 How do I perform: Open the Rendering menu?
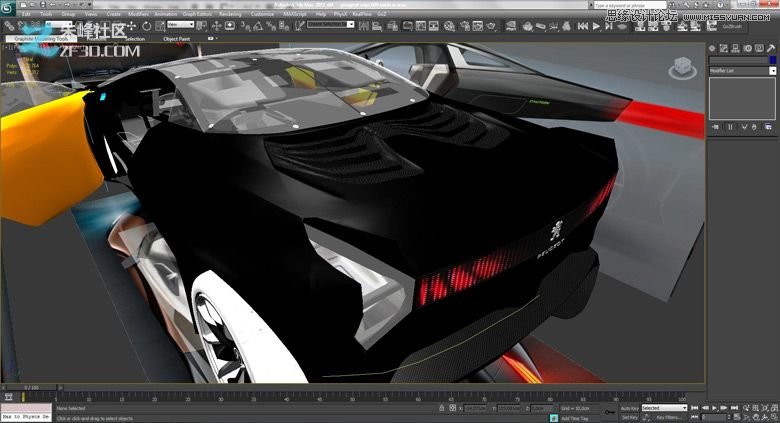[230, 14]
